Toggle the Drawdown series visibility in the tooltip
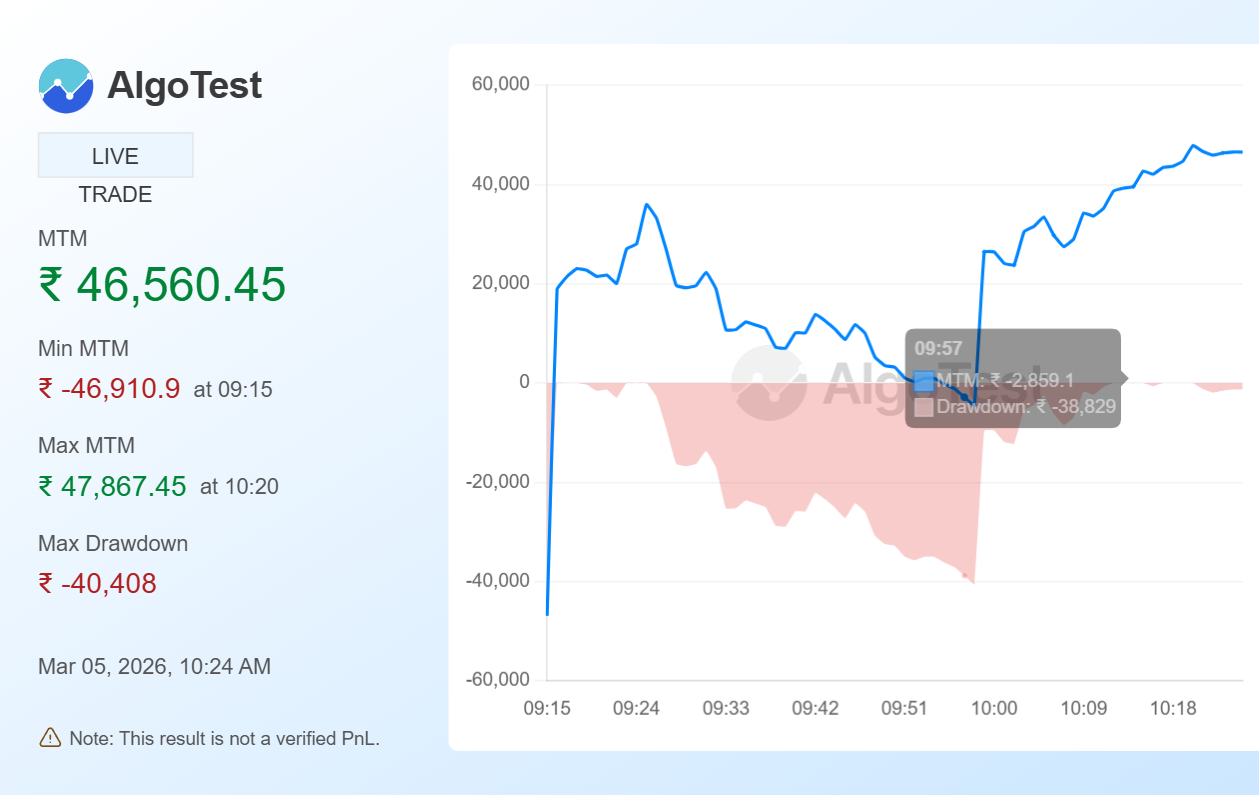 tap(922, 408)
